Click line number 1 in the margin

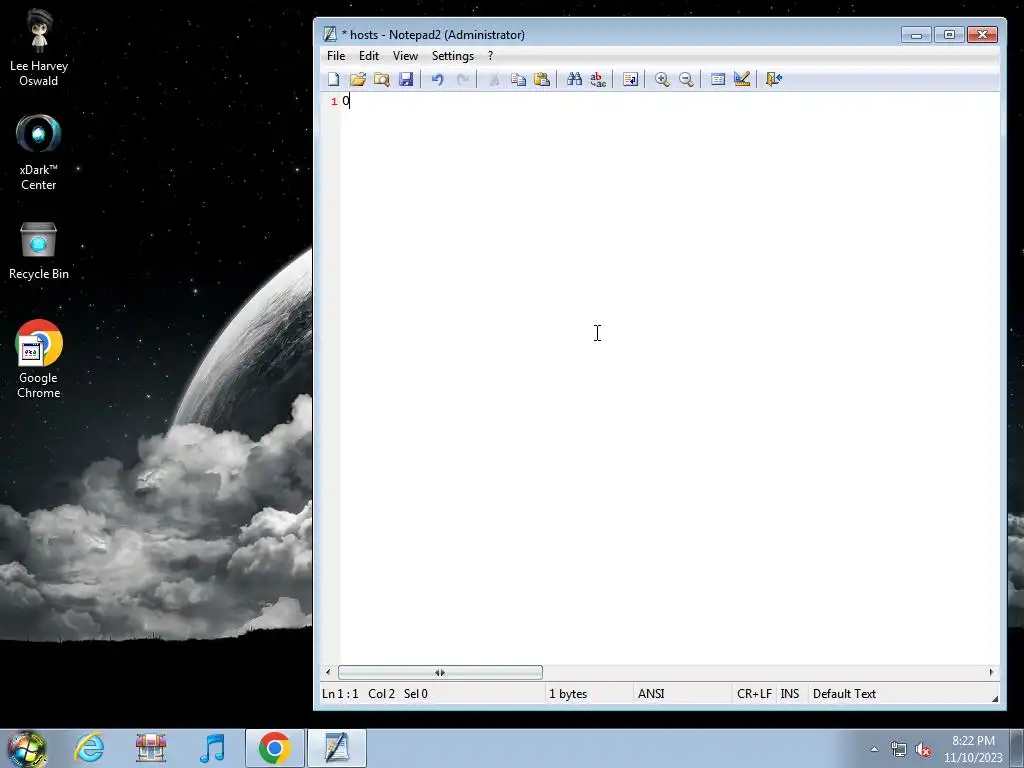pyautogui.click(x=334, y=101)
